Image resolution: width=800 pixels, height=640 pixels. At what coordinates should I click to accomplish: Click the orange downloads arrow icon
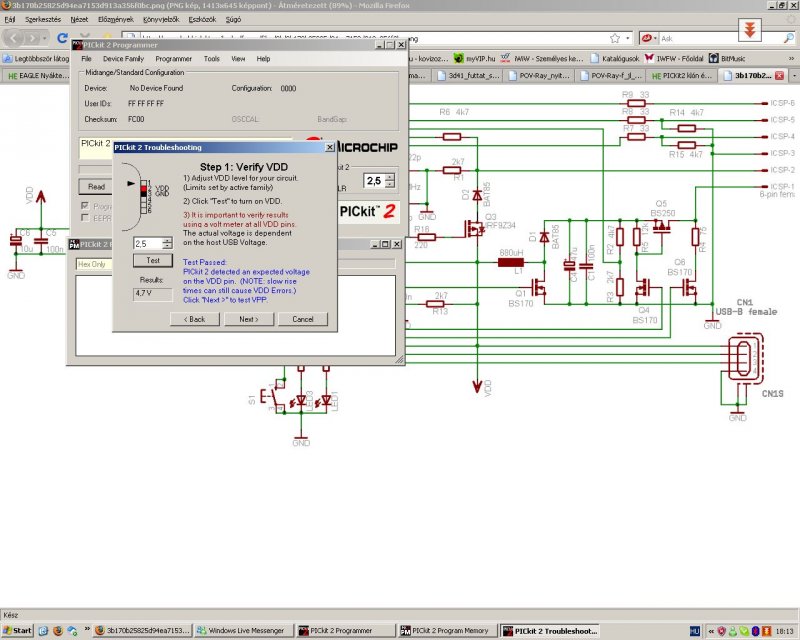(x=749, y=30)
